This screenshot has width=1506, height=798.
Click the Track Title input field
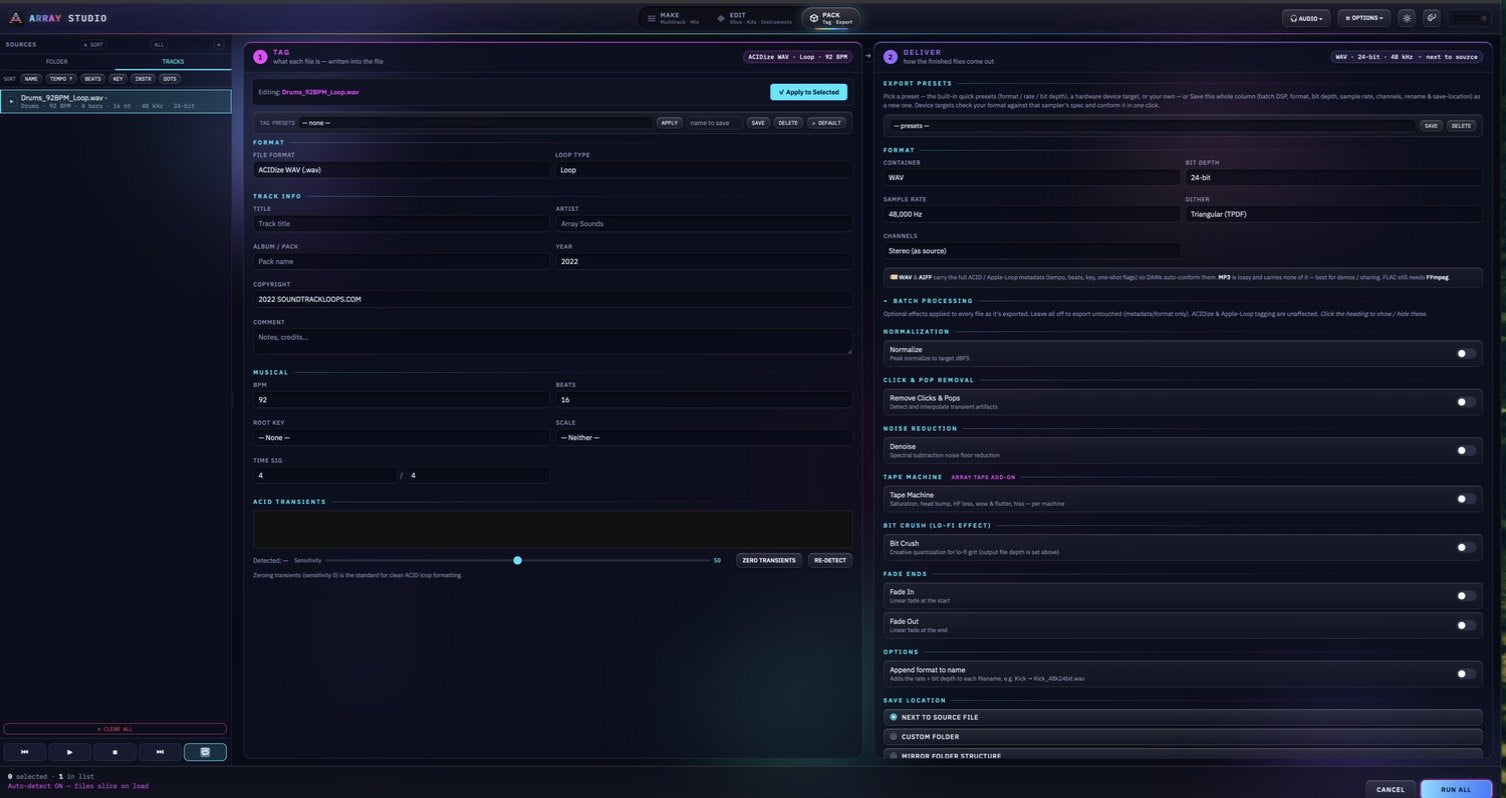pos(401,224)
